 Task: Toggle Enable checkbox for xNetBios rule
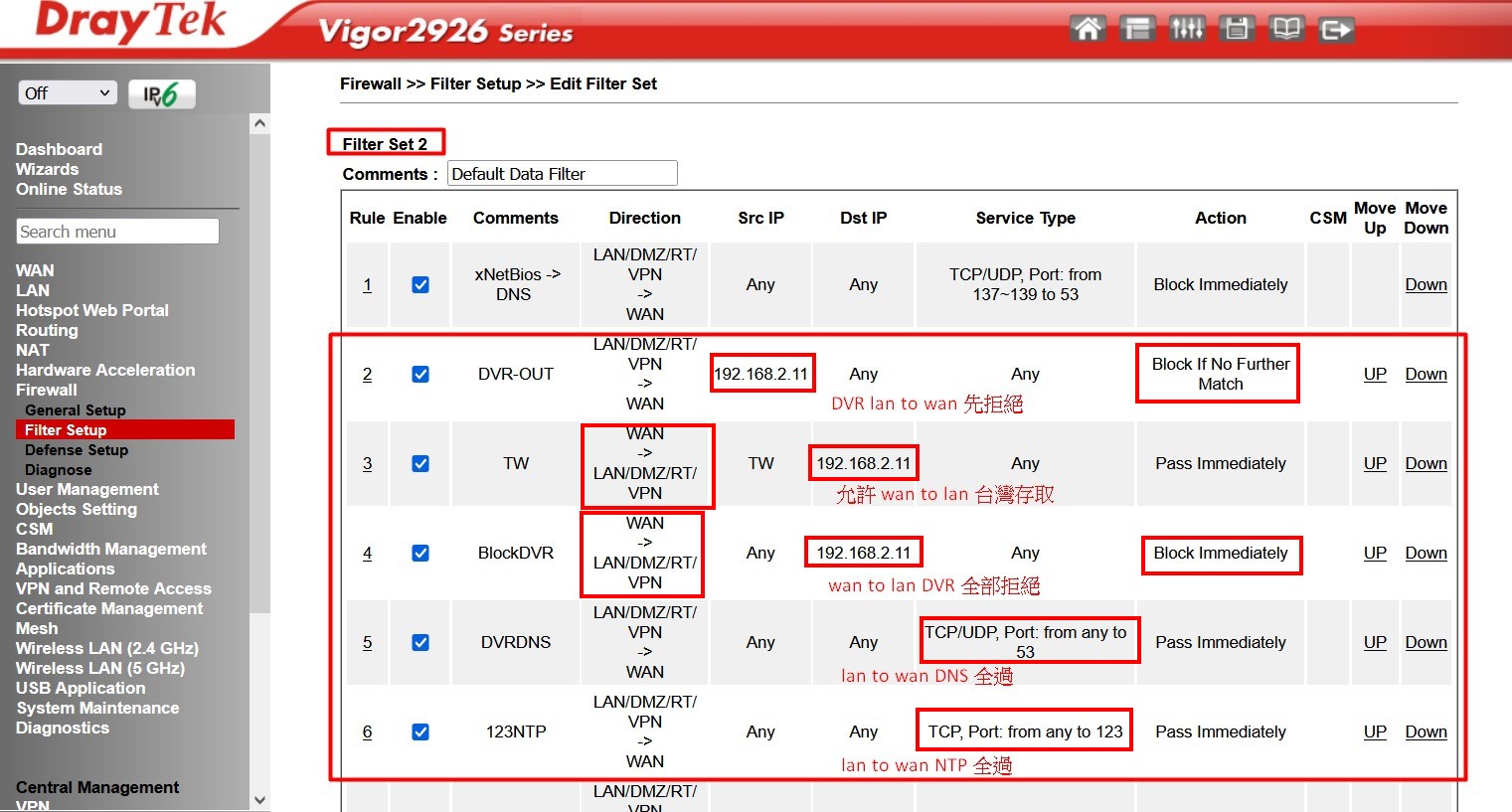pos(420,285)
